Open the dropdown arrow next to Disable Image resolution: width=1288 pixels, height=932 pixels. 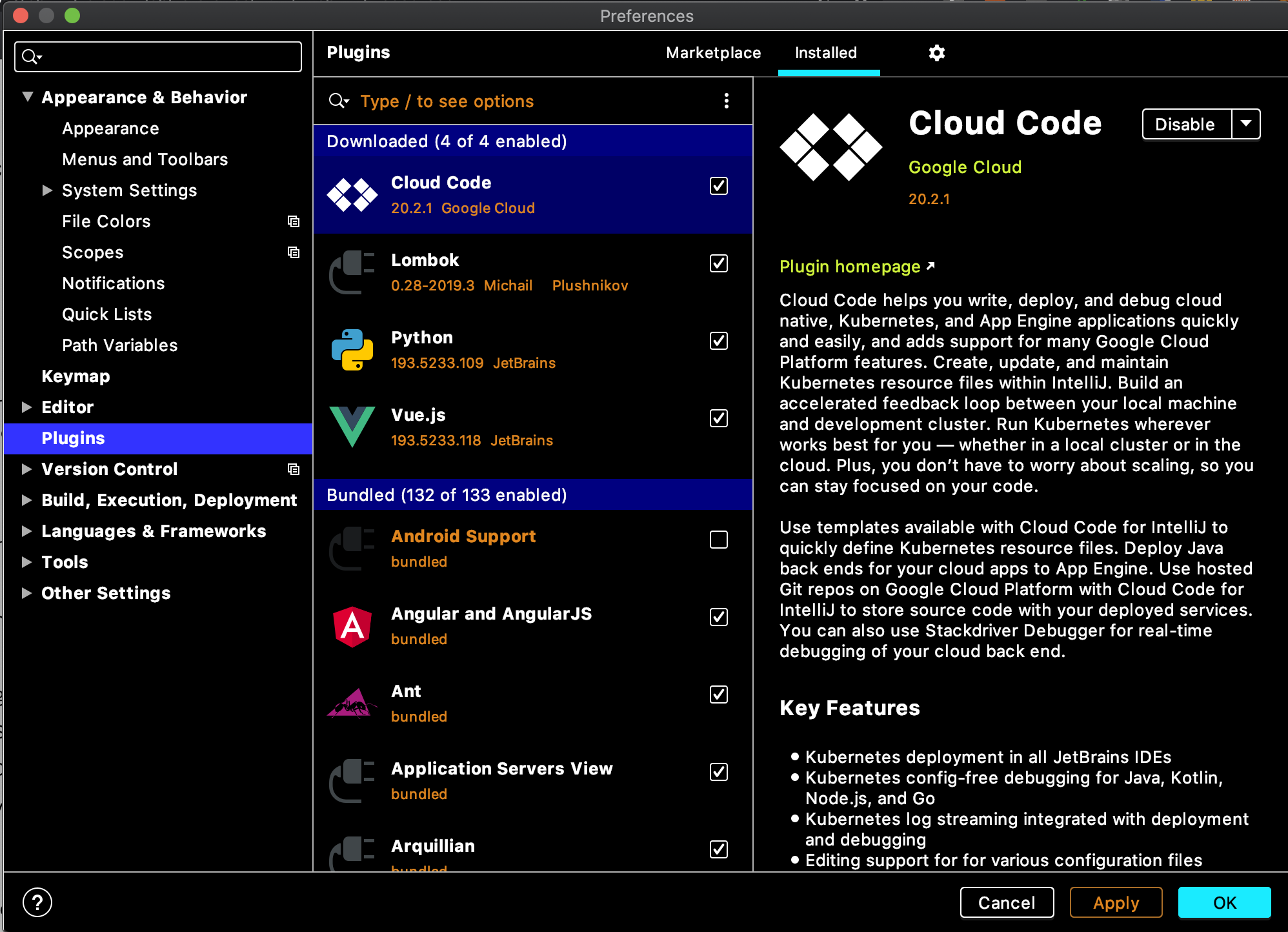(x=1245, y=124)
